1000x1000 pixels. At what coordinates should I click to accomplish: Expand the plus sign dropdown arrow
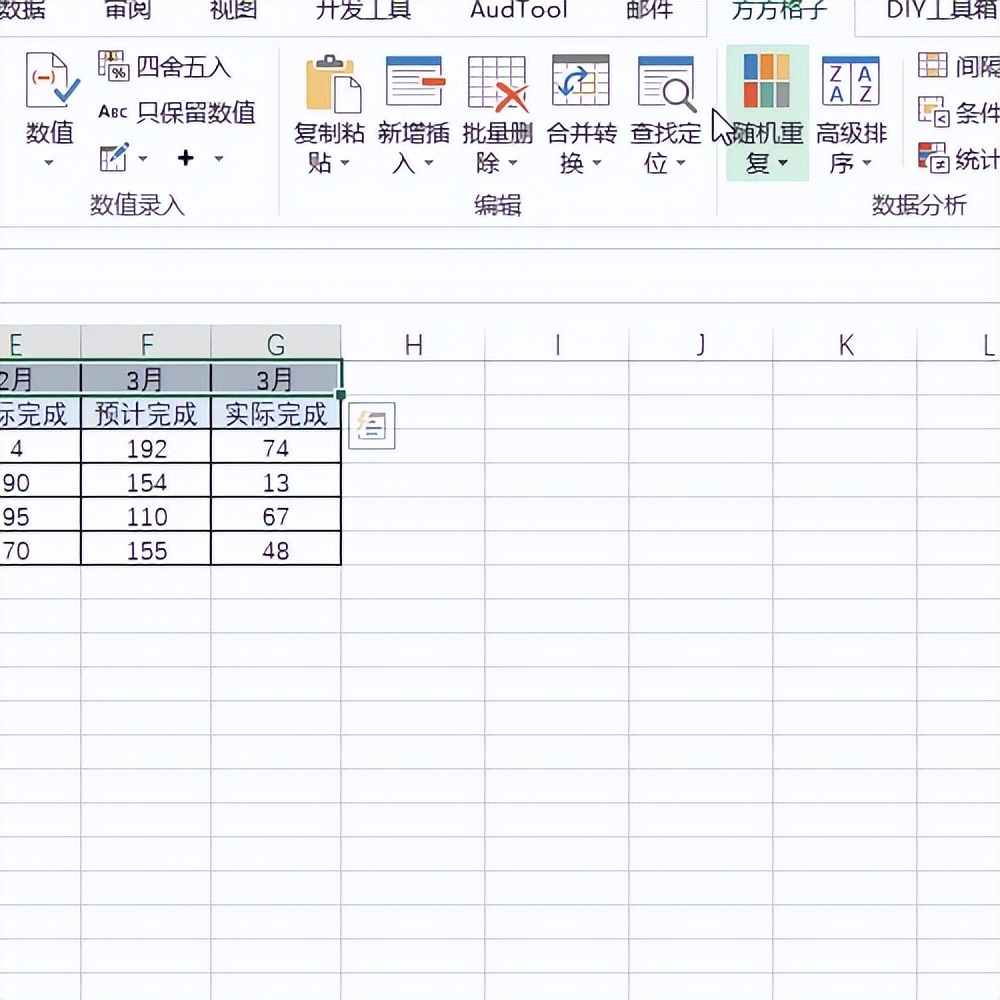218,159
